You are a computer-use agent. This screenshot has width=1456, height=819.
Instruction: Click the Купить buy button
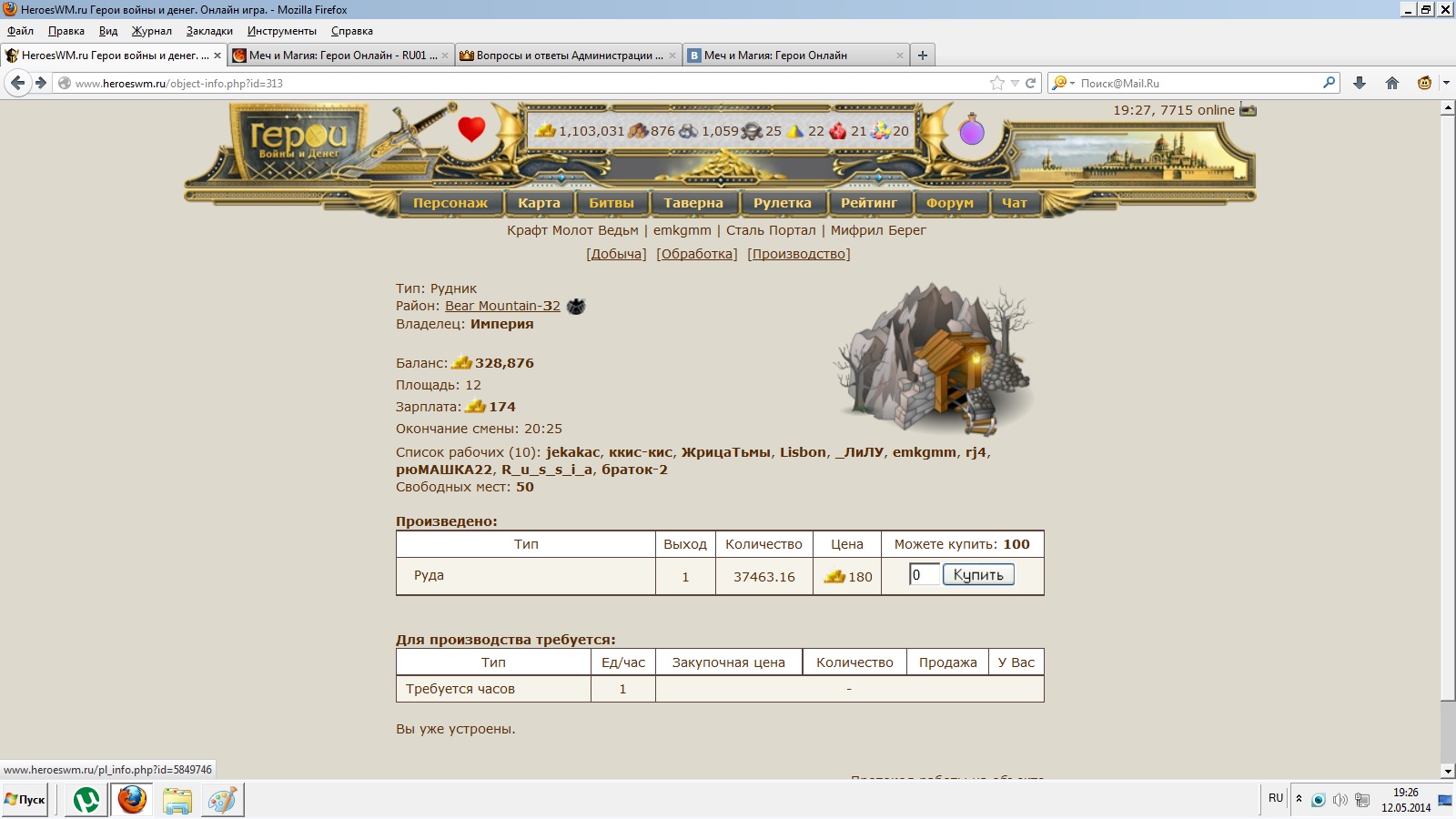978,574
